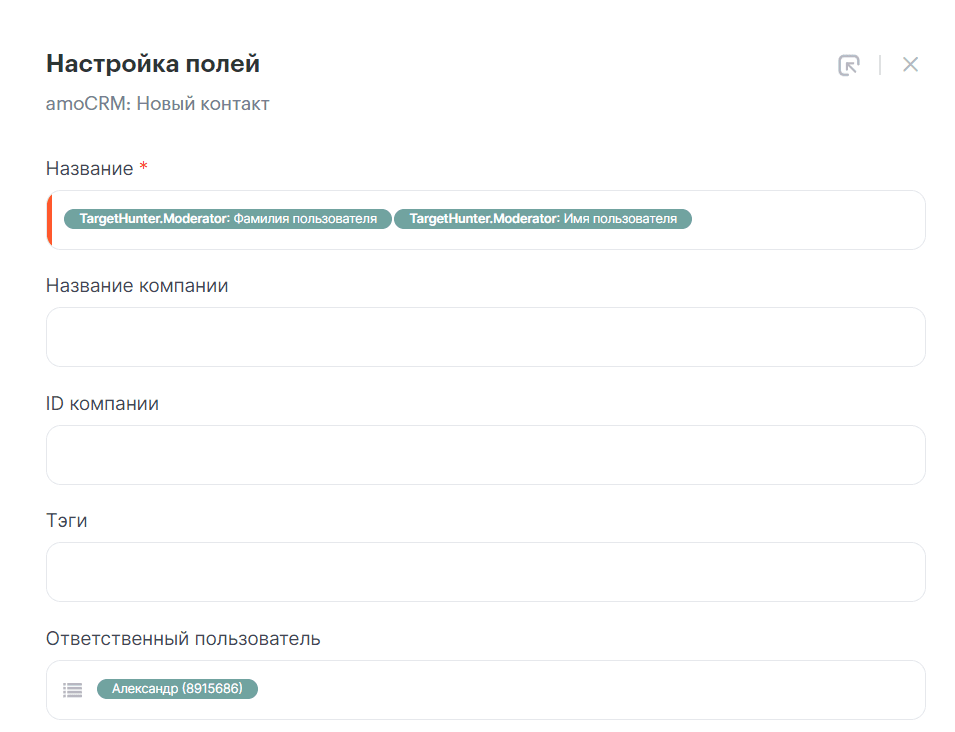Select the Имя пользователя tag
This screenshot has width=955, height=732.
pyautogui.click(x=542, y=219)
